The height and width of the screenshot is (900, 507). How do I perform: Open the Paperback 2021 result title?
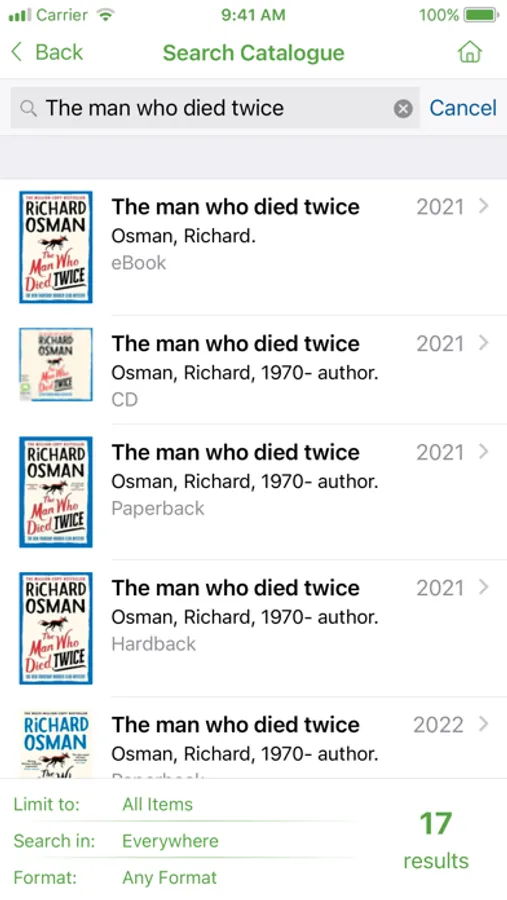[x=235, y=452]
